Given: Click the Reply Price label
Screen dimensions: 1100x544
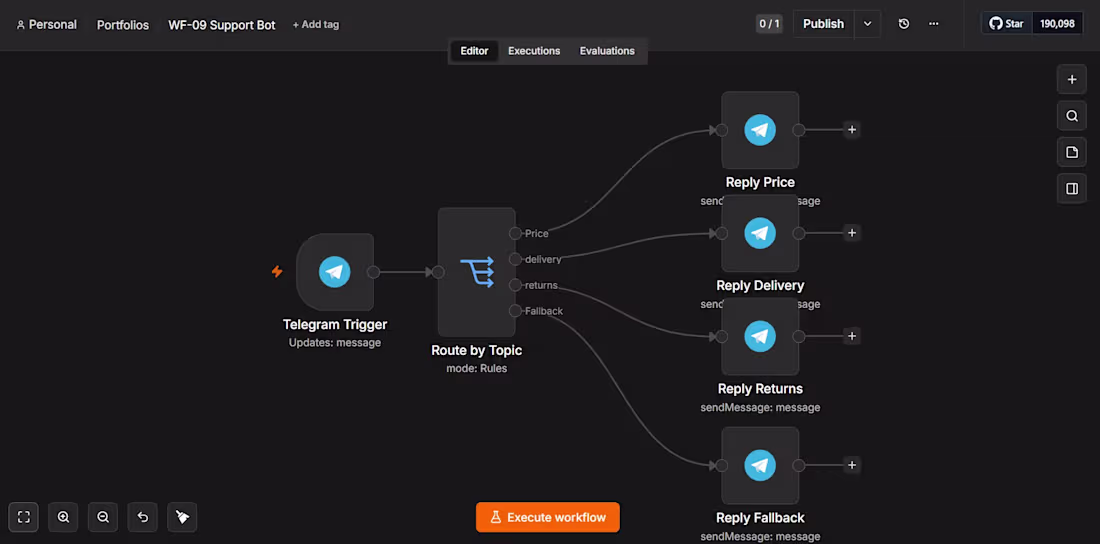Looking at the screenshot, I should pos(760,183).
